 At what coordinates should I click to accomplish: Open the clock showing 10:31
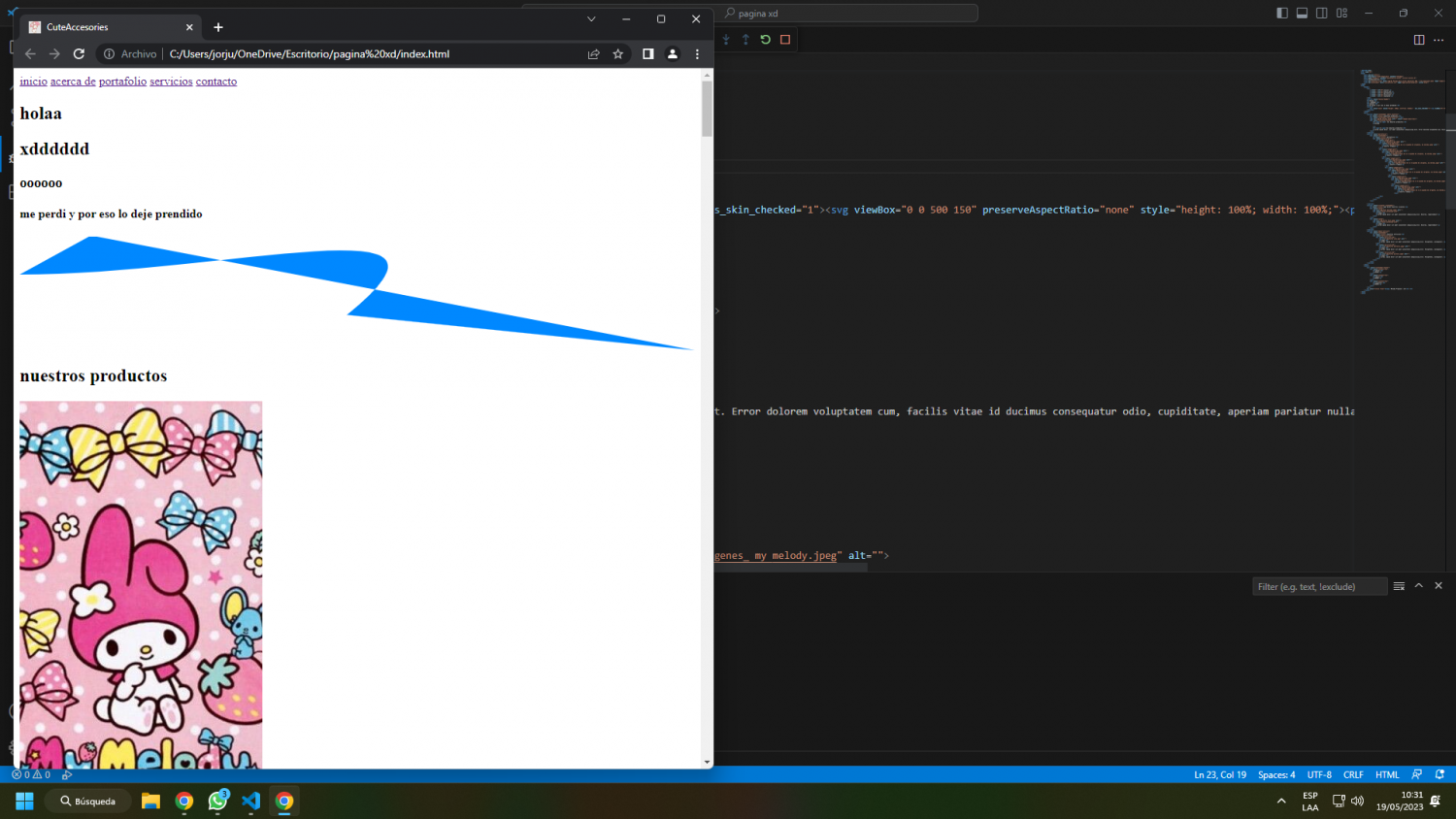tap(1399, 802)
